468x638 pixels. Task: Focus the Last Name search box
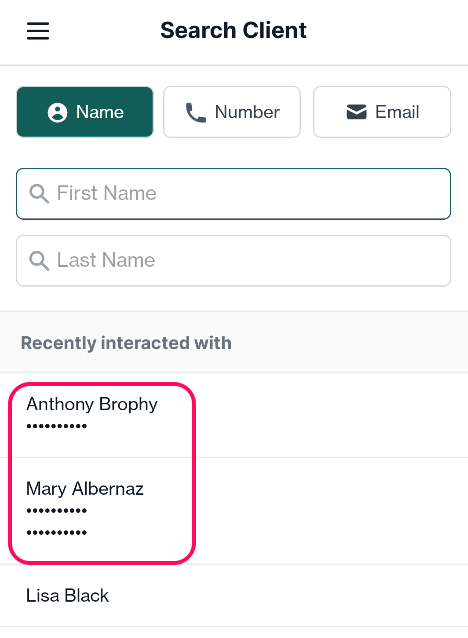pyautogui.click(x=234, y=260)
